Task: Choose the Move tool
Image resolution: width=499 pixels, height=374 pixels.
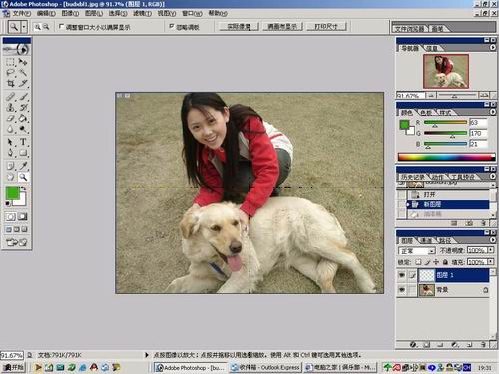Action: tap(23, 62)
